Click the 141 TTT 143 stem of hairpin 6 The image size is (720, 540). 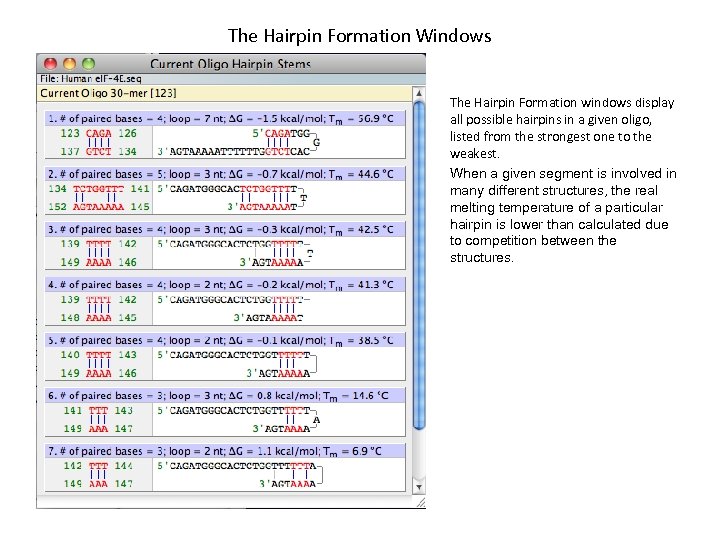[99, 420]
